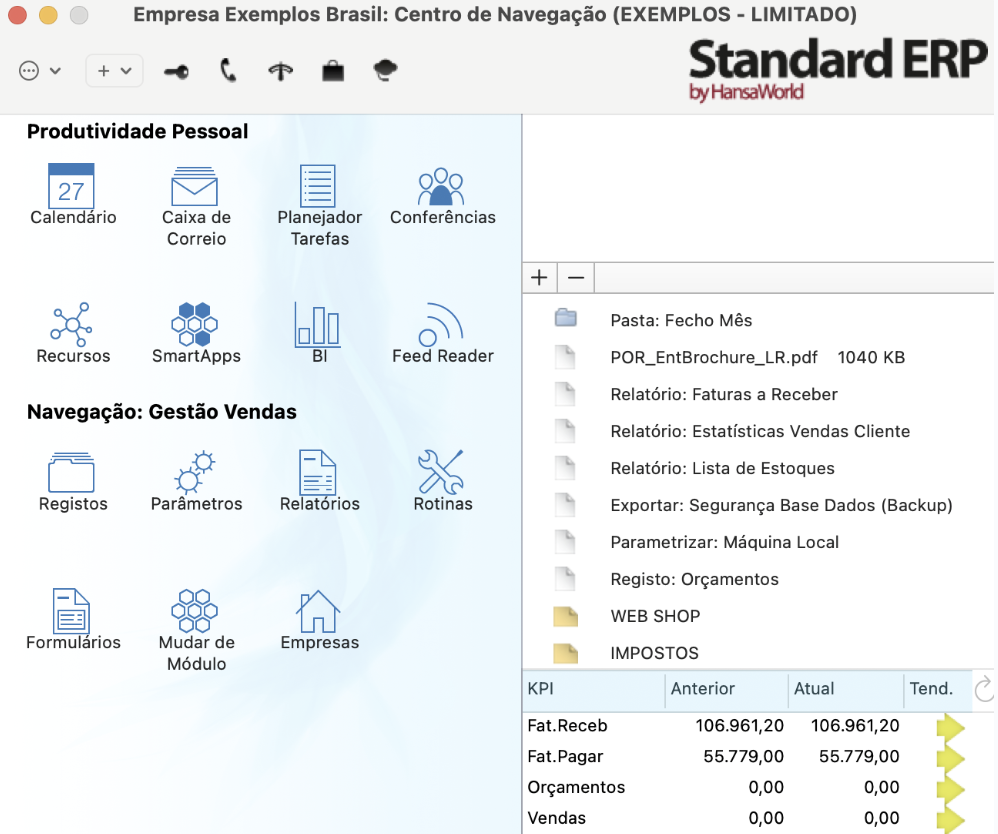Open Relatório: Faturas a Receber shortcut
Image resolution: width=998 pixels, height=834 pixels.
(x=723, y=395)
